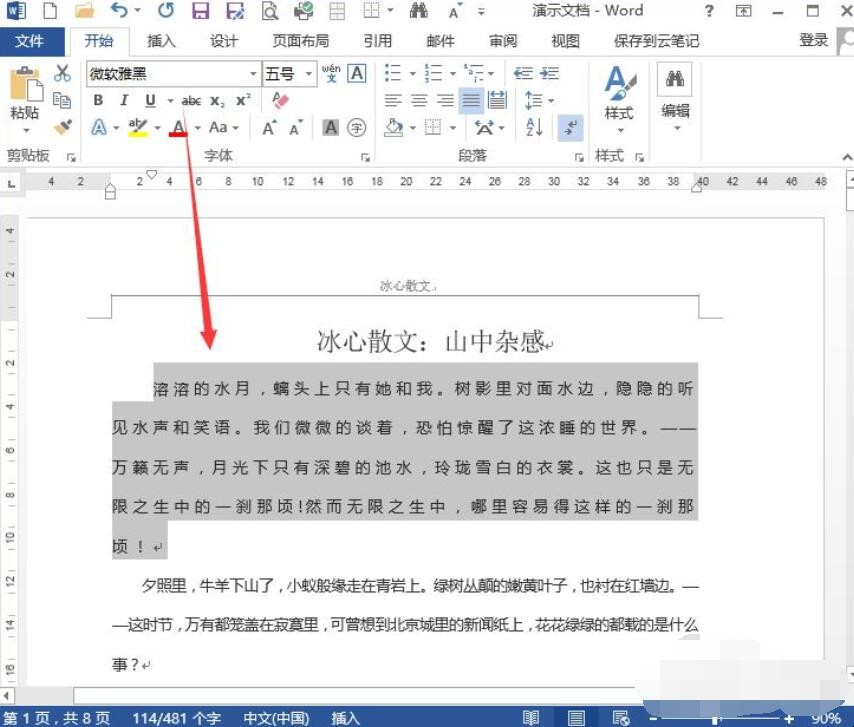Open Help question mark

(x=709, y=10)
